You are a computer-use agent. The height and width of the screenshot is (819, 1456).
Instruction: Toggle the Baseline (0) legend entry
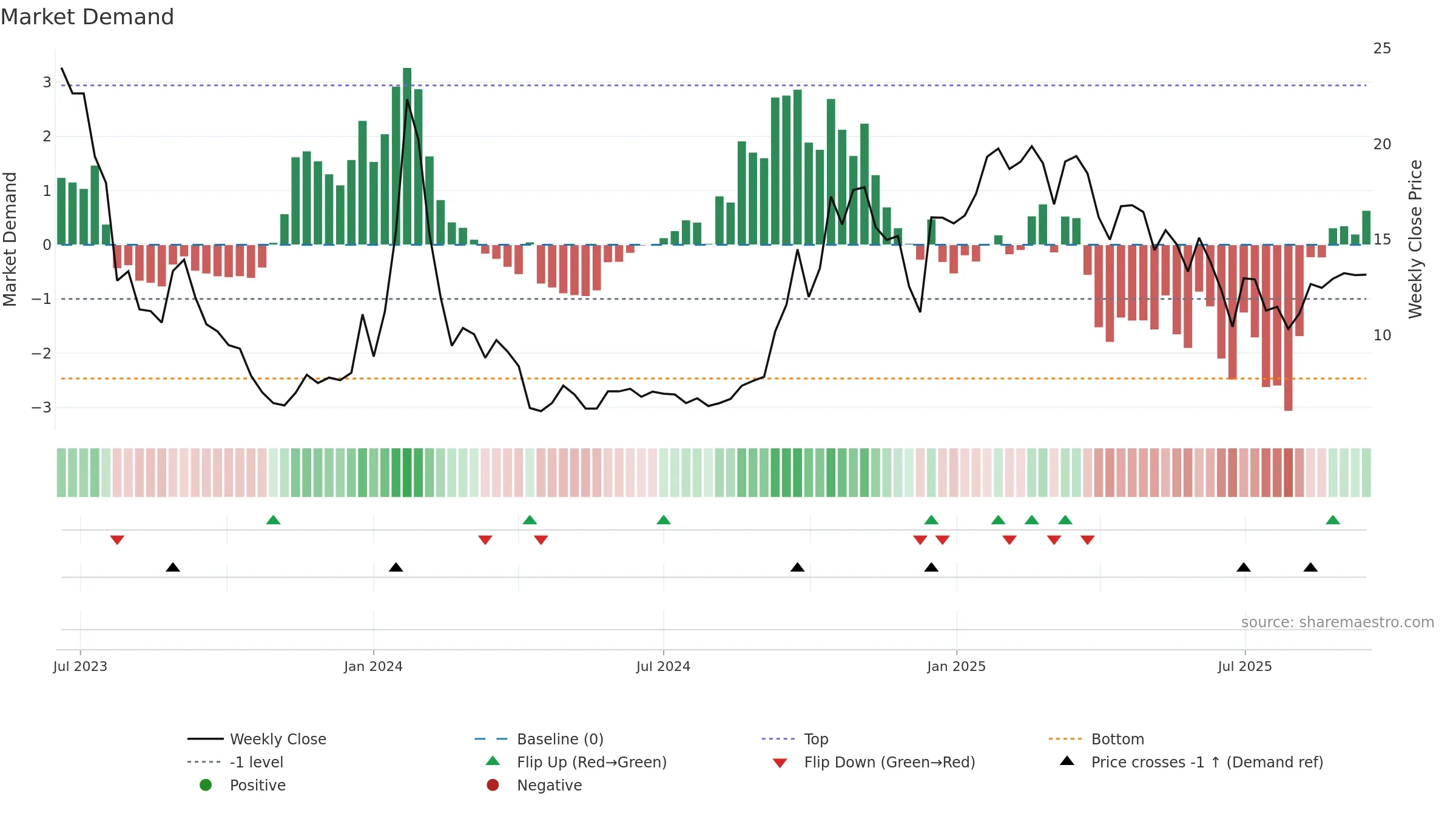click(x=539, y=739)
